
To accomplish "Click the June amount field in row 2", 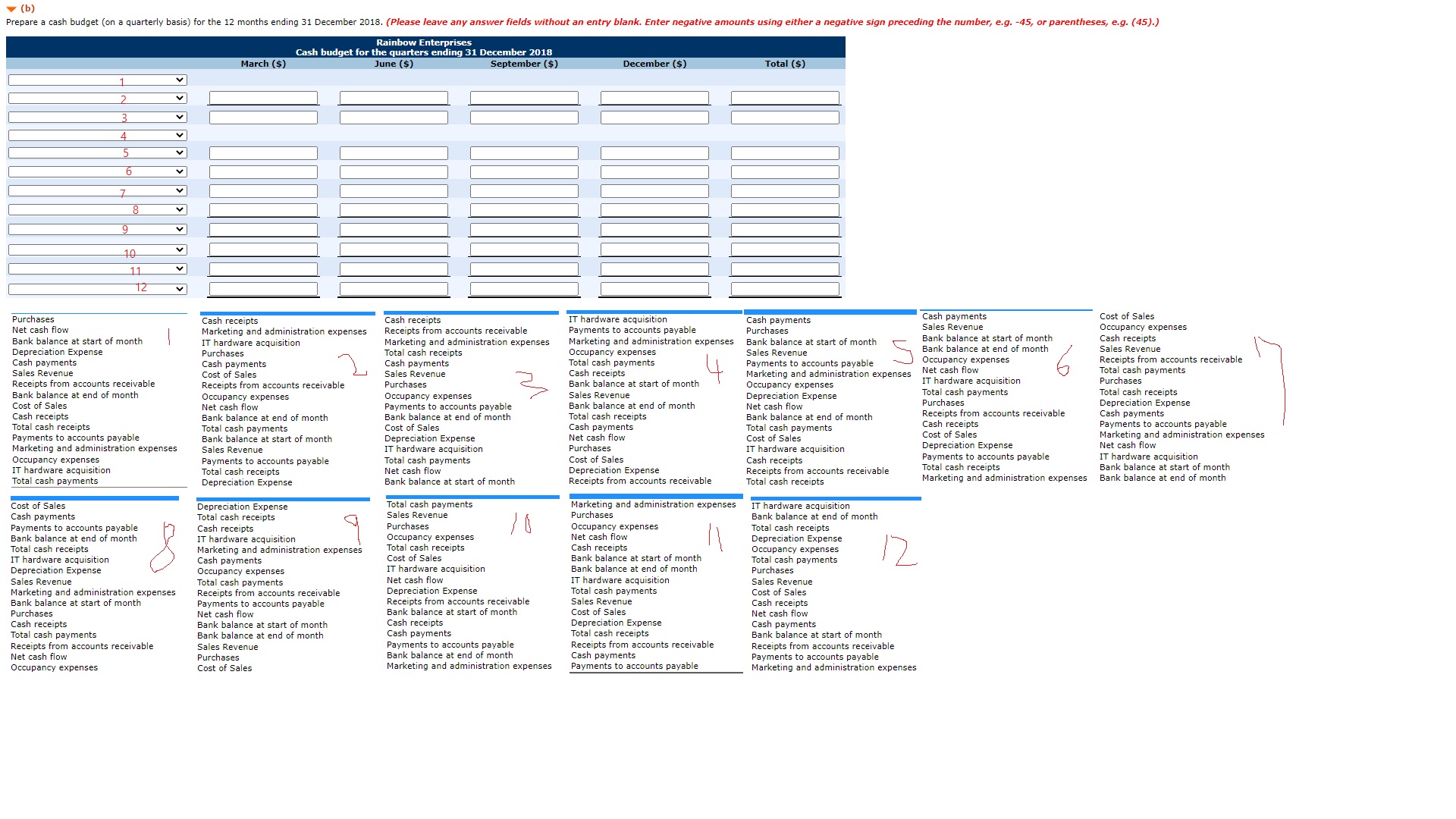I will pos(394,98).
